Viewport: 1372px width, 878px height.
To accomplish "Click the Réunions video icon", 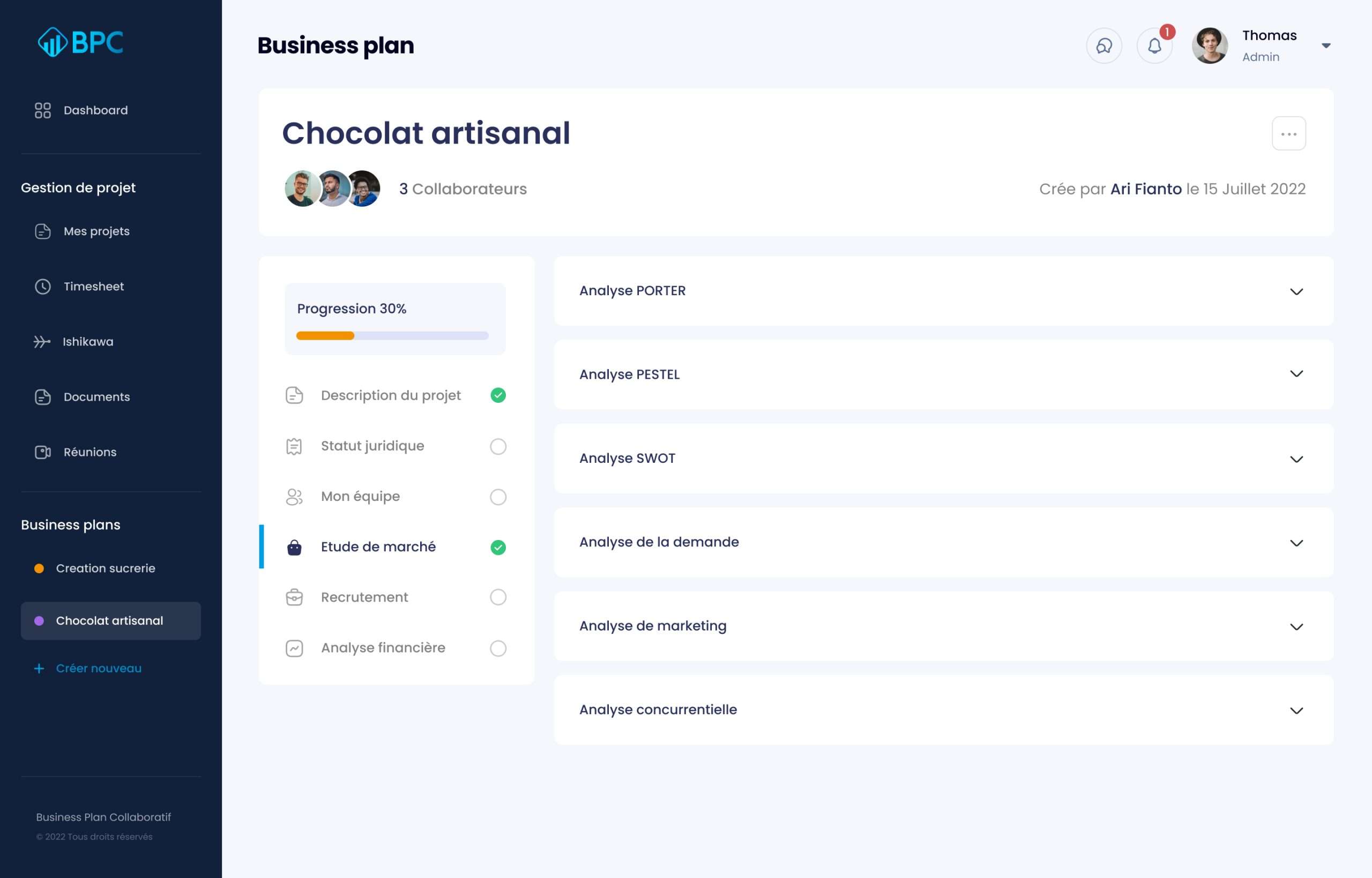I will [43, 452].
